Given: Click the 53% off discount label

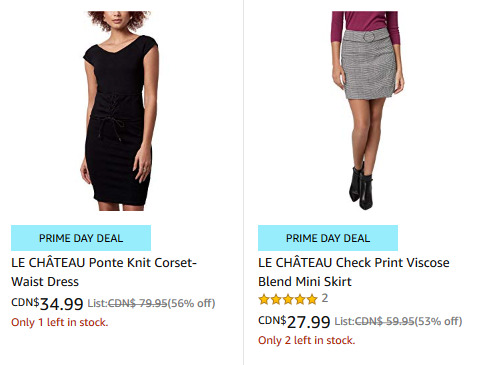Looking at the screenshot, I should 438,321.
